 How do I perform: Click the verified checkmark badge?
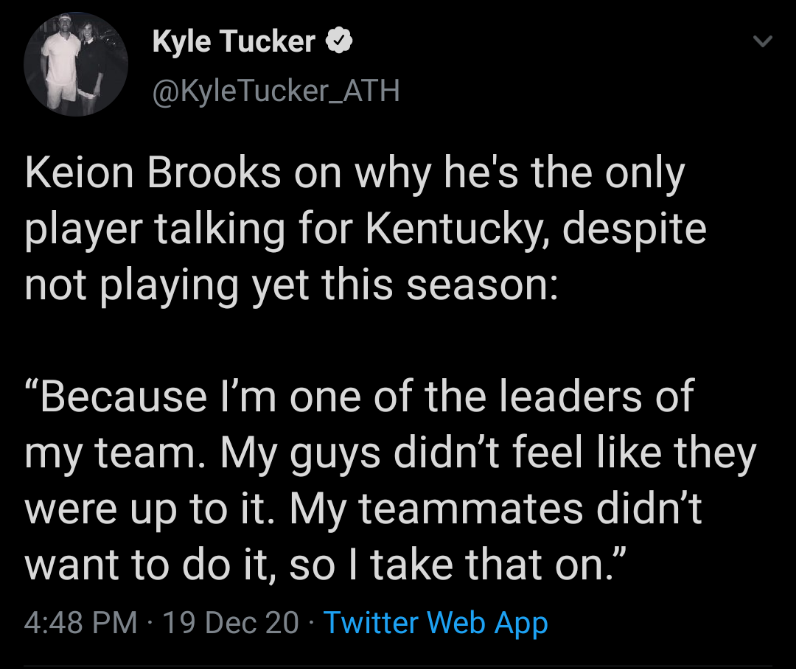click(340, 42)
